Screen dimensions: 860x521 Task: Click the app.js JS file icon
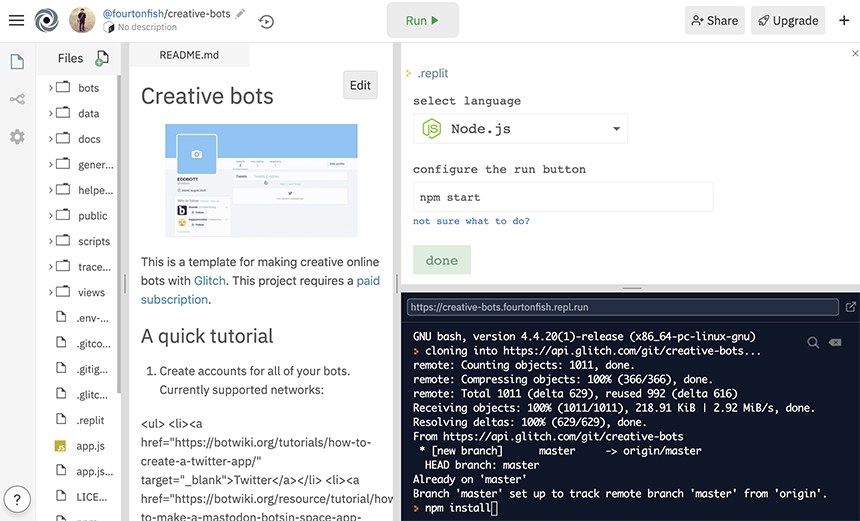[60, 446]
